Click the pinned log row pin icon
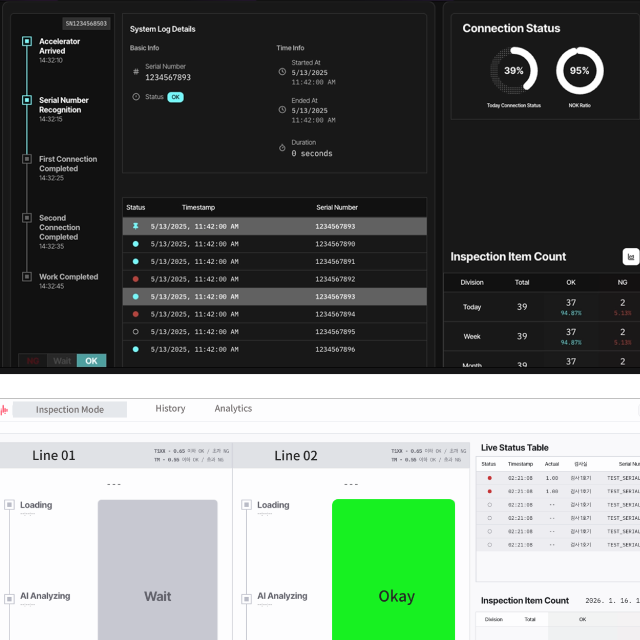 [136, 226]
